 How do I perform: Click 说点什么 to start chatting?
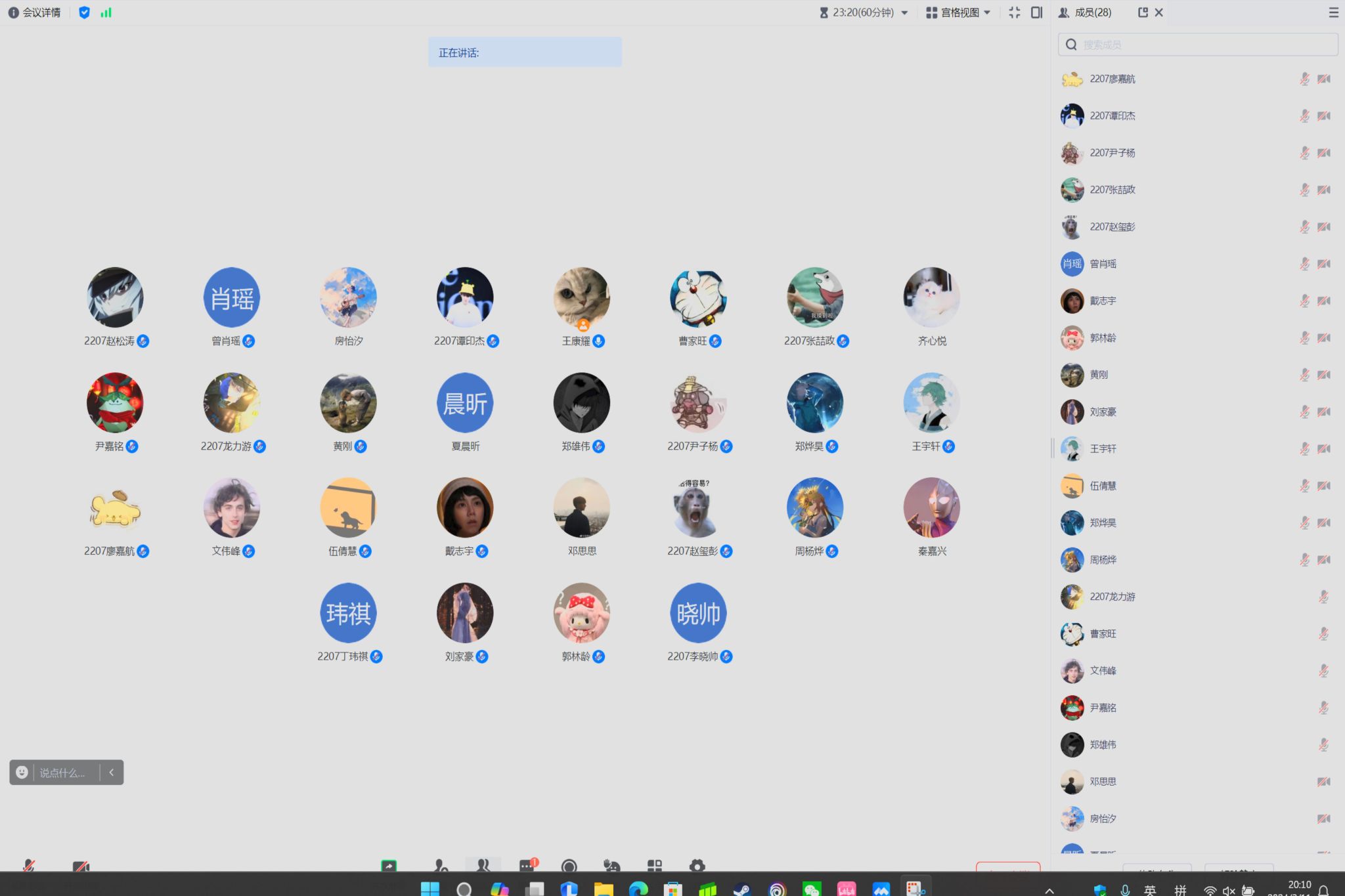[x=62, y=773]
